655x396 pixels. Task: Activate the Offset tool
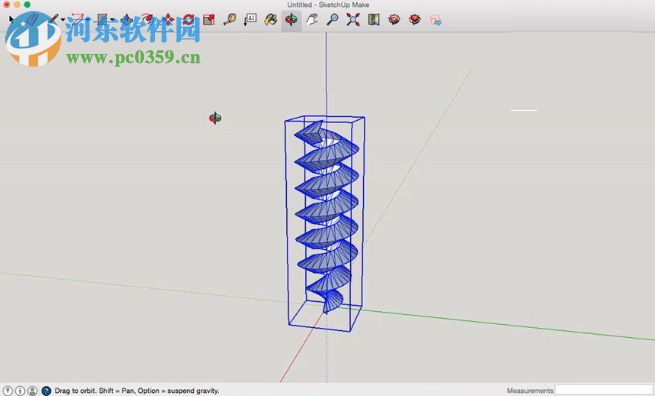[147, 19]
